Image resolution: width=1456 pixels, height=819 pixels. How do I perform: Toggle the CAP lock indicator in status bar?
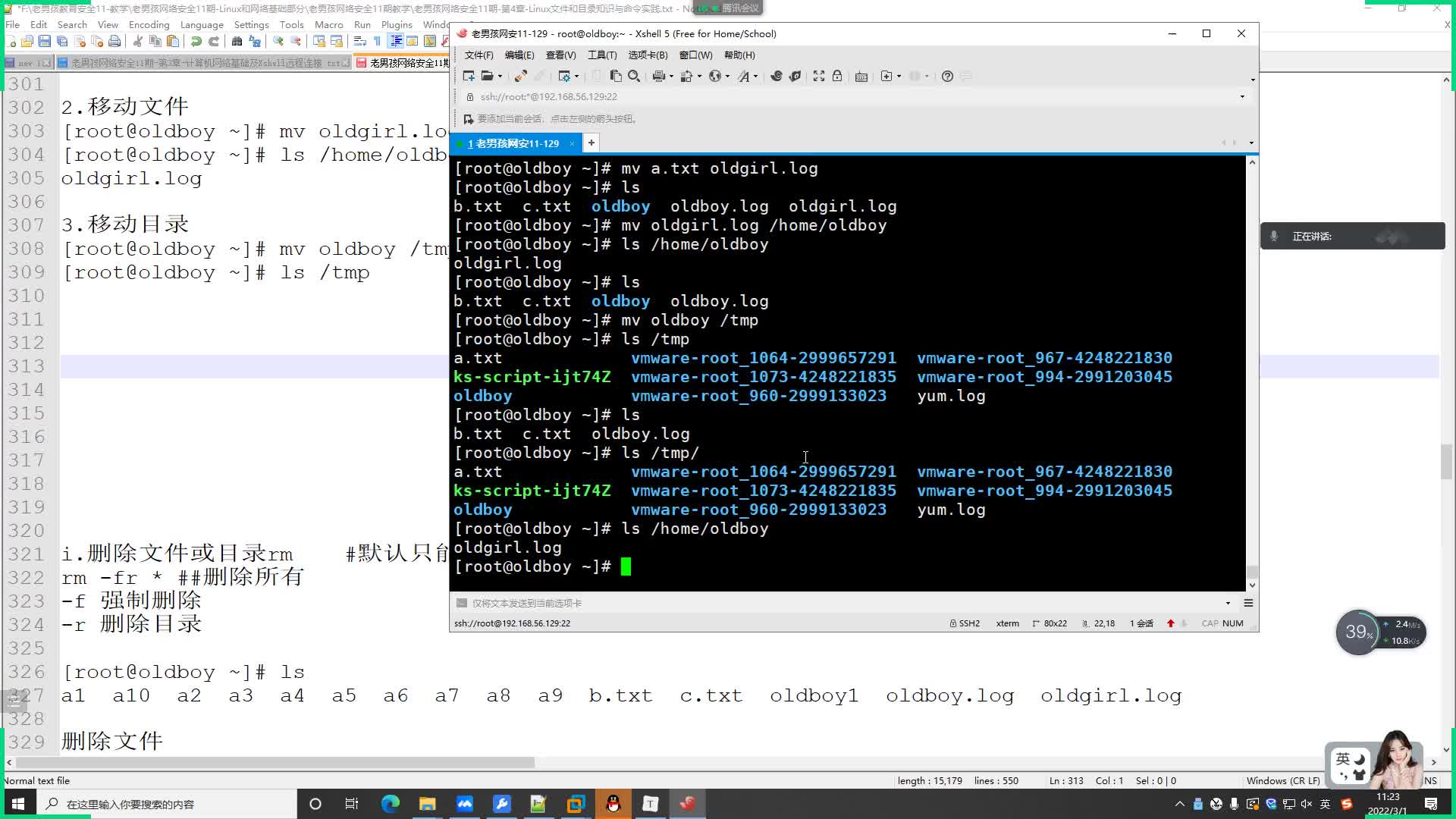(1215, 625)
